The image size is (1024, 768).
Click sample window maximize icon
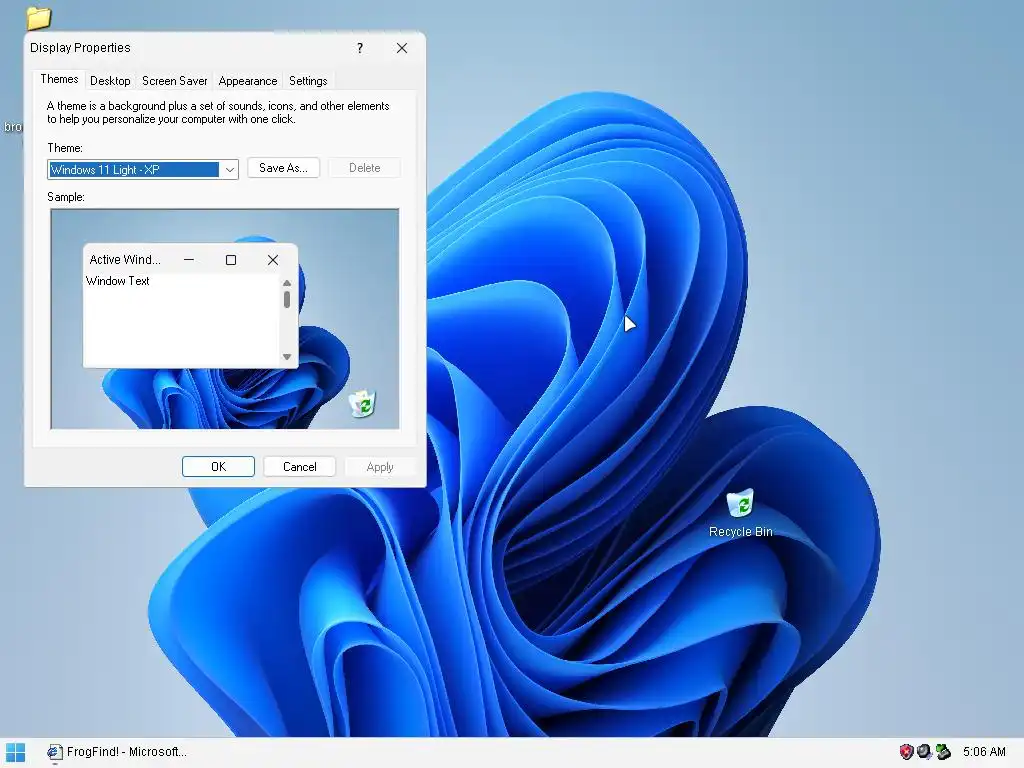click(x=231, y=260)
